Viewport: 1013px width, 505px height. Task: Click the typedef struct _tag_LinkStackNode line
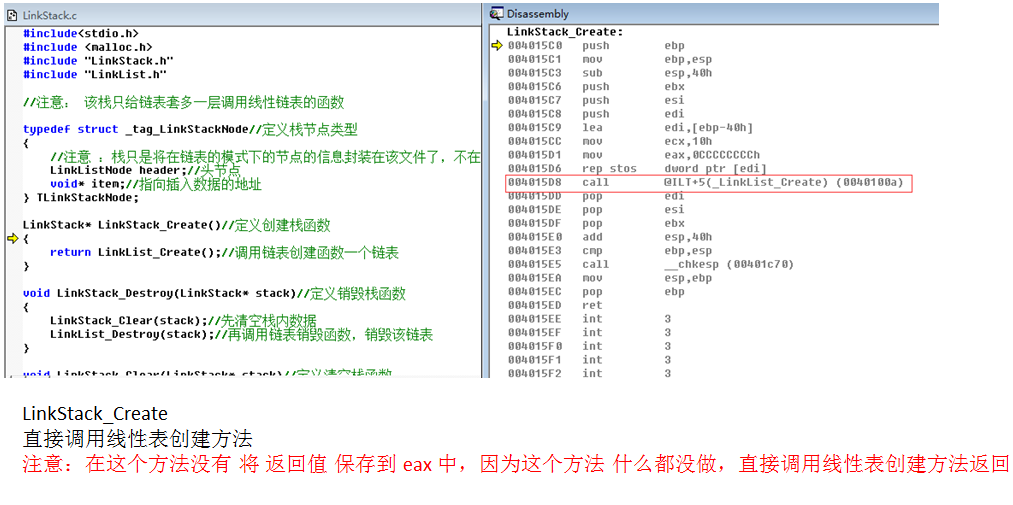click(x=190, y=129)
